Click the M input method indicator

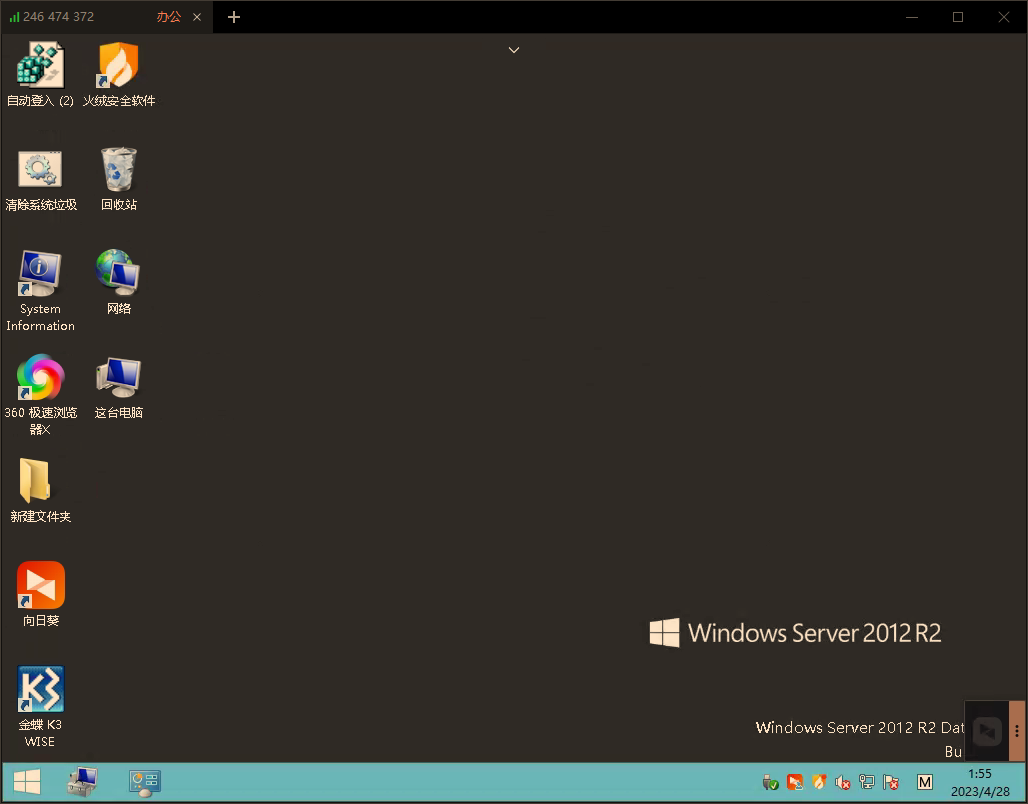pyautogui.click(x=925, y=782)
